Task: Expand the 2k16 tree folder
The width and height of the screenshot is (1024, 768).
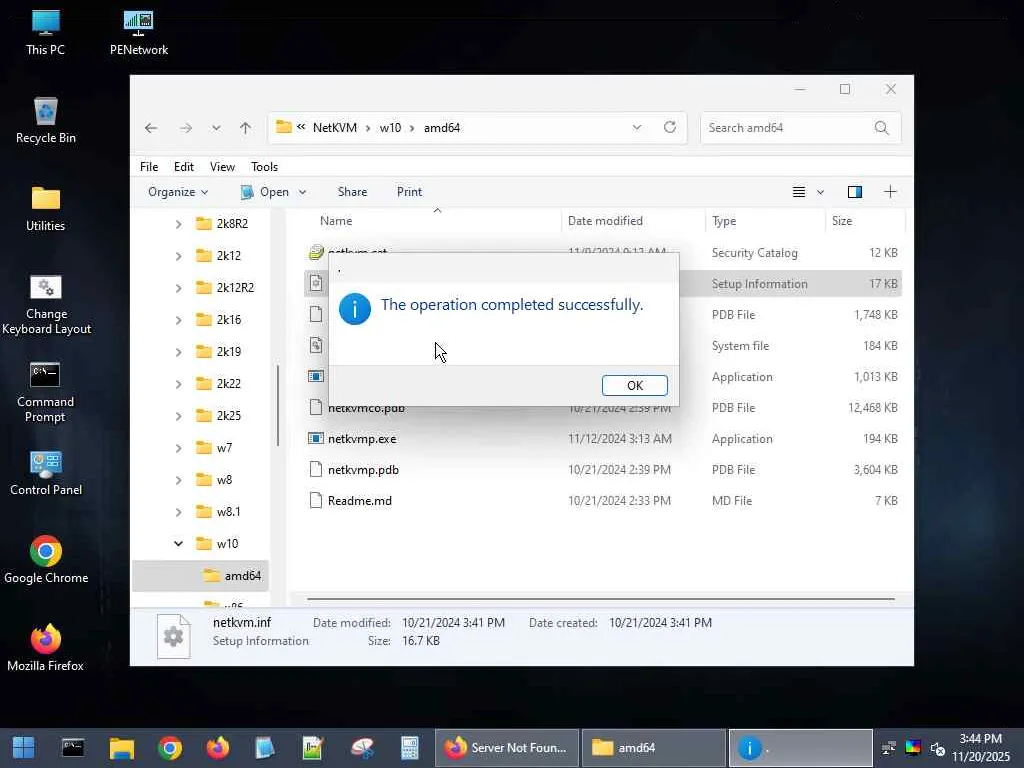Action: 178,320
